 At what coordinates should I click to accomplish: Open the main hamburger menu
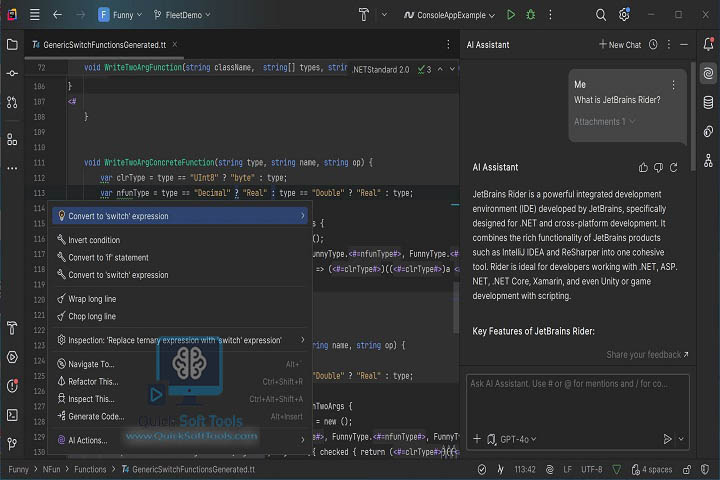pos(34,15)
